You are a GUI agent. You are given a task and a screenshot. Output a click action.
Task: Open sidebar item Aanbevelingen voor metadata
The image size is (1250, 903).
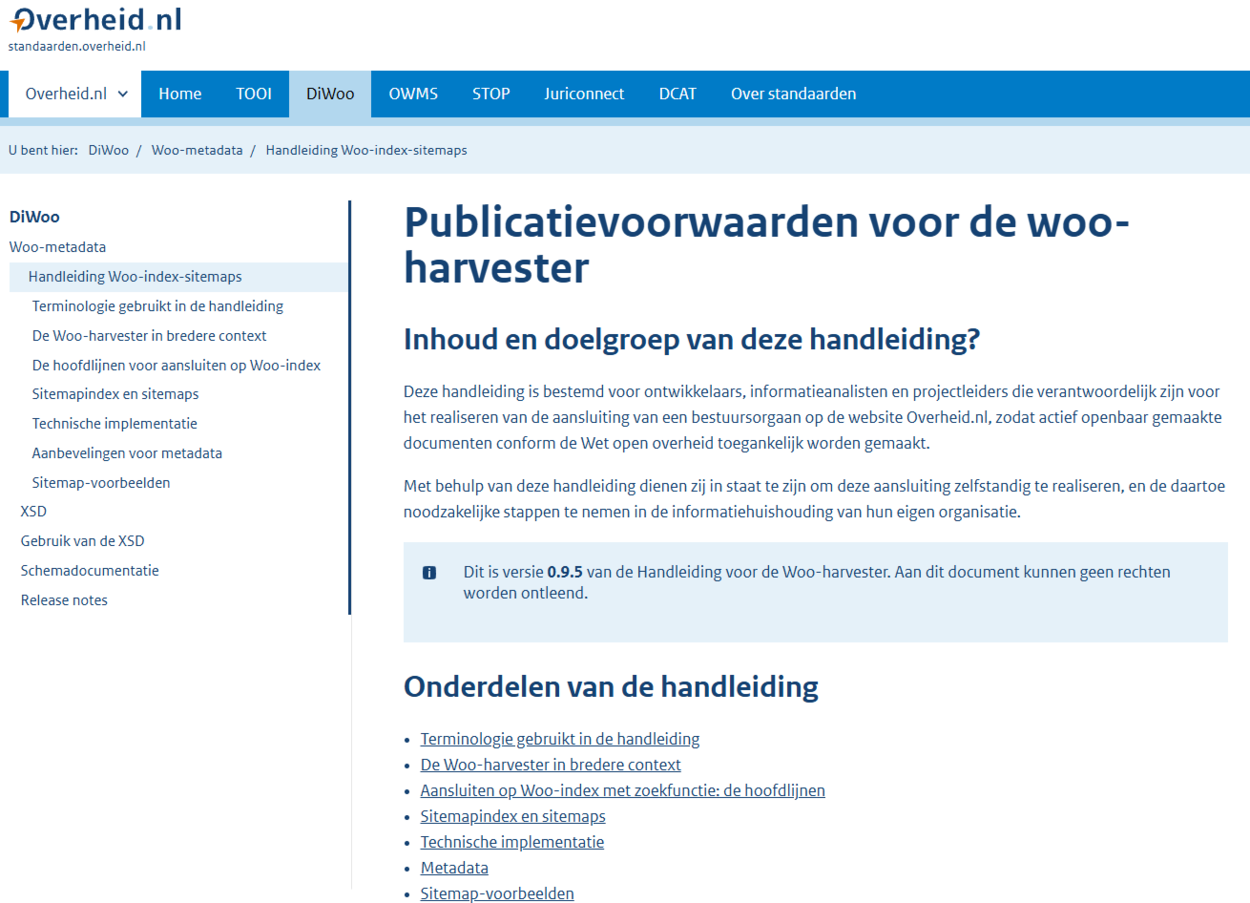tap(127, 453)
